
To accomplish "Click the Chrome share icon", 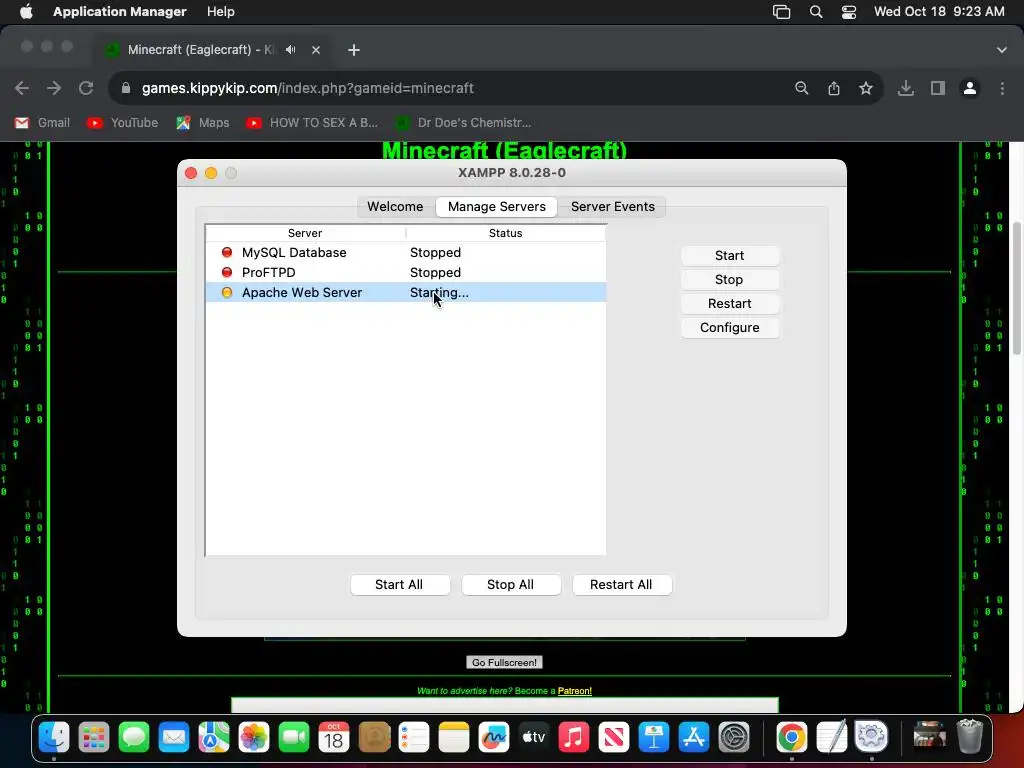I will point(833,88).
